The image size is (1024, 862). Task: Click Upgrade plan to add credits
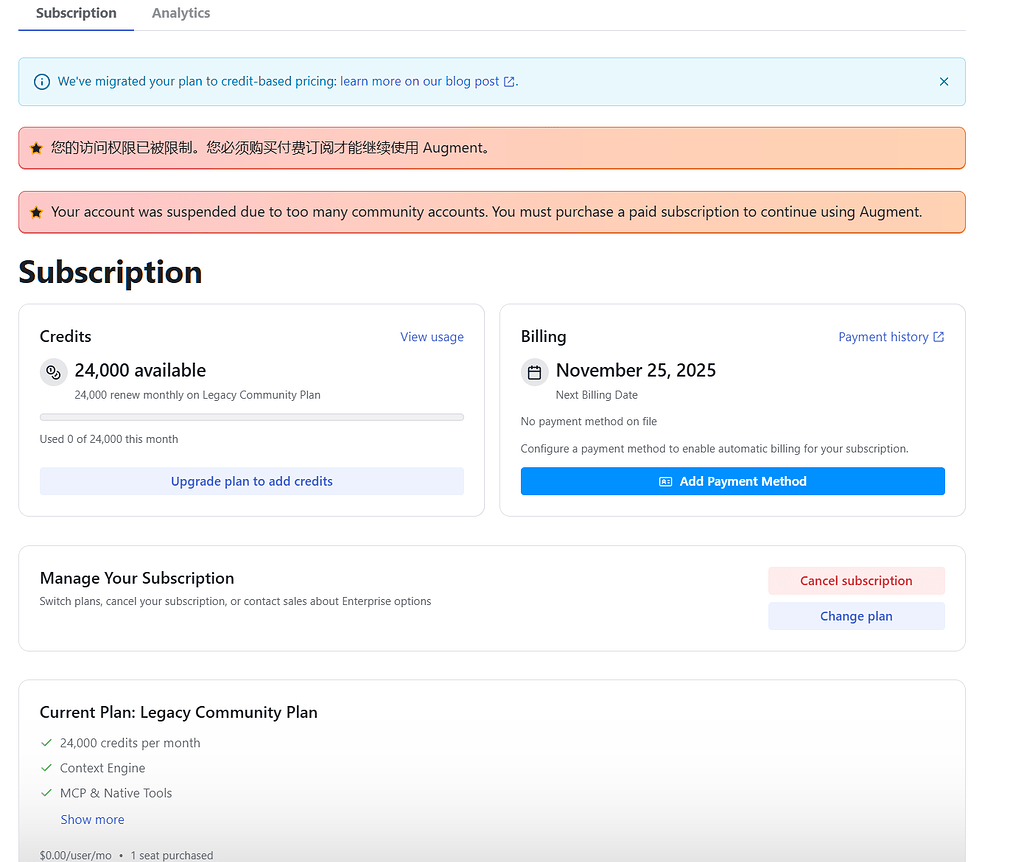251,481
